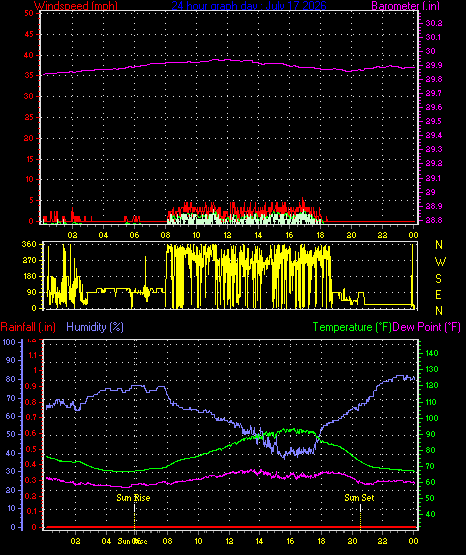Click the topmost 'N' compass letter
The width and height of the screenshot is (466, 555).
pos(439,245)
